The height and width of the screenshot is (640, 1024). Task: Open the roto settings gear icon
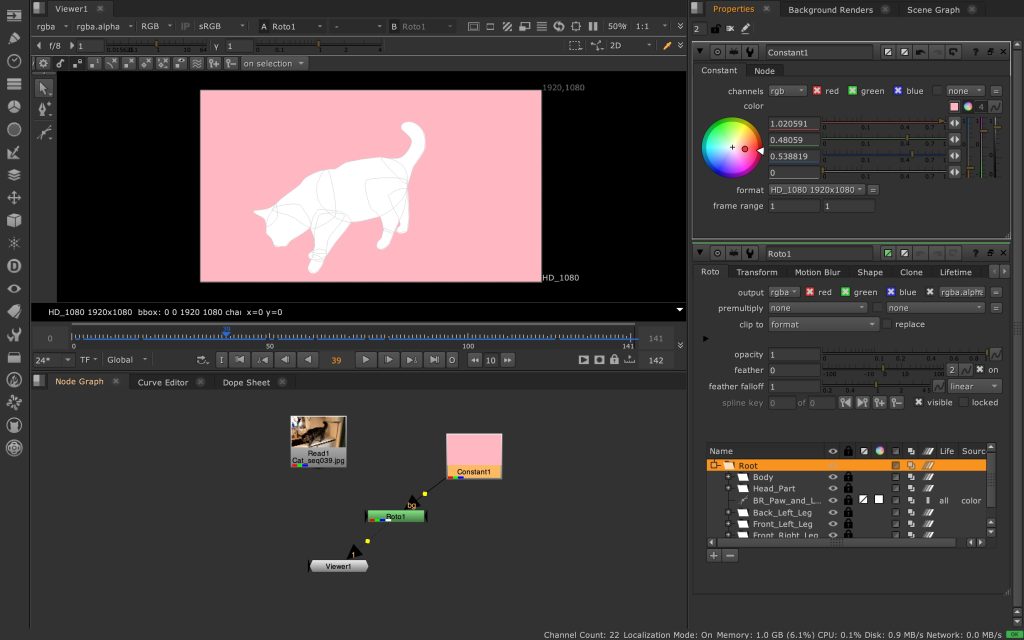click(x=43, y=63)
